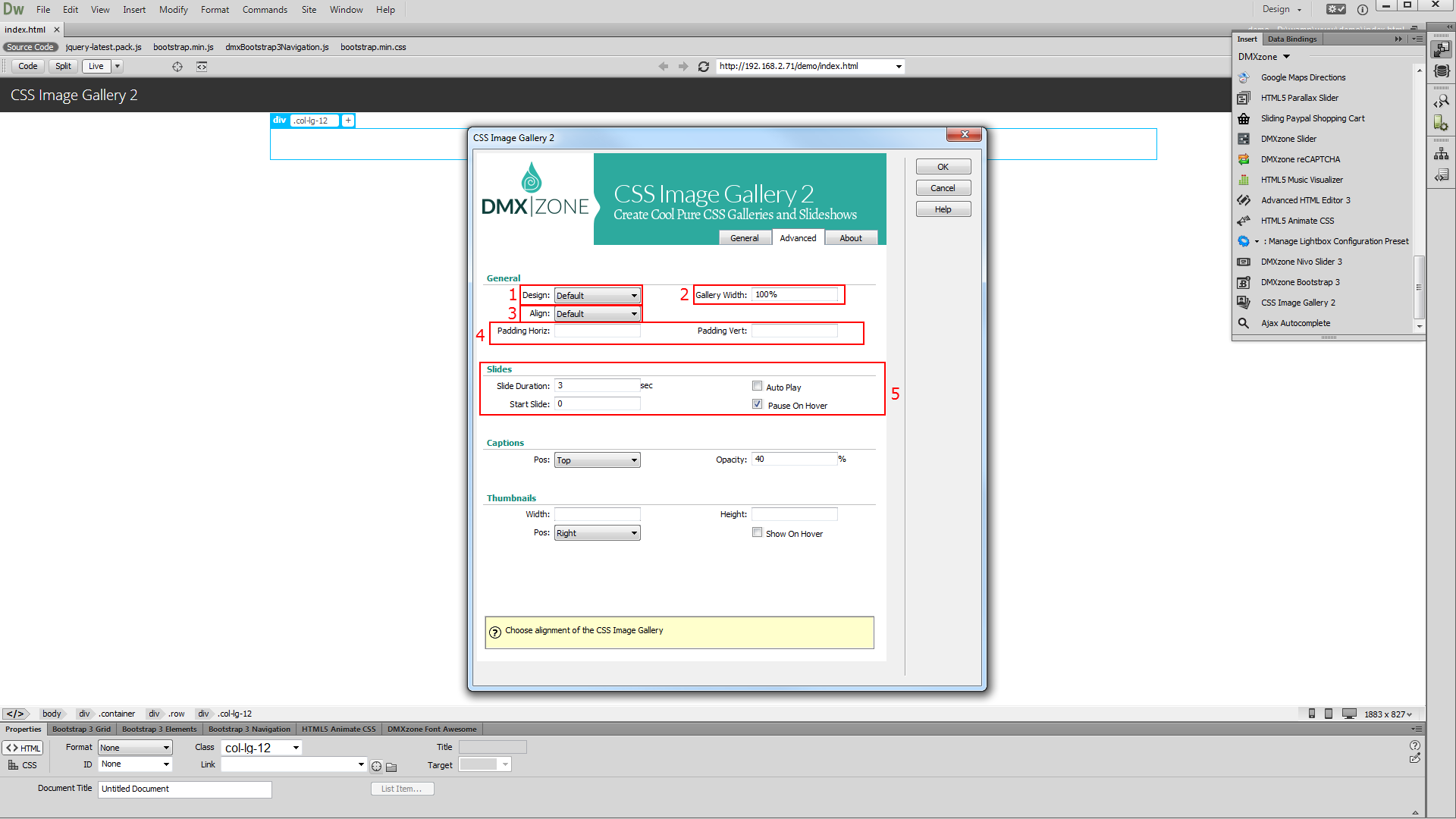Open the Design dropdown in dialog
Viewport: 1456px width, 819px height.
(598, 296)
